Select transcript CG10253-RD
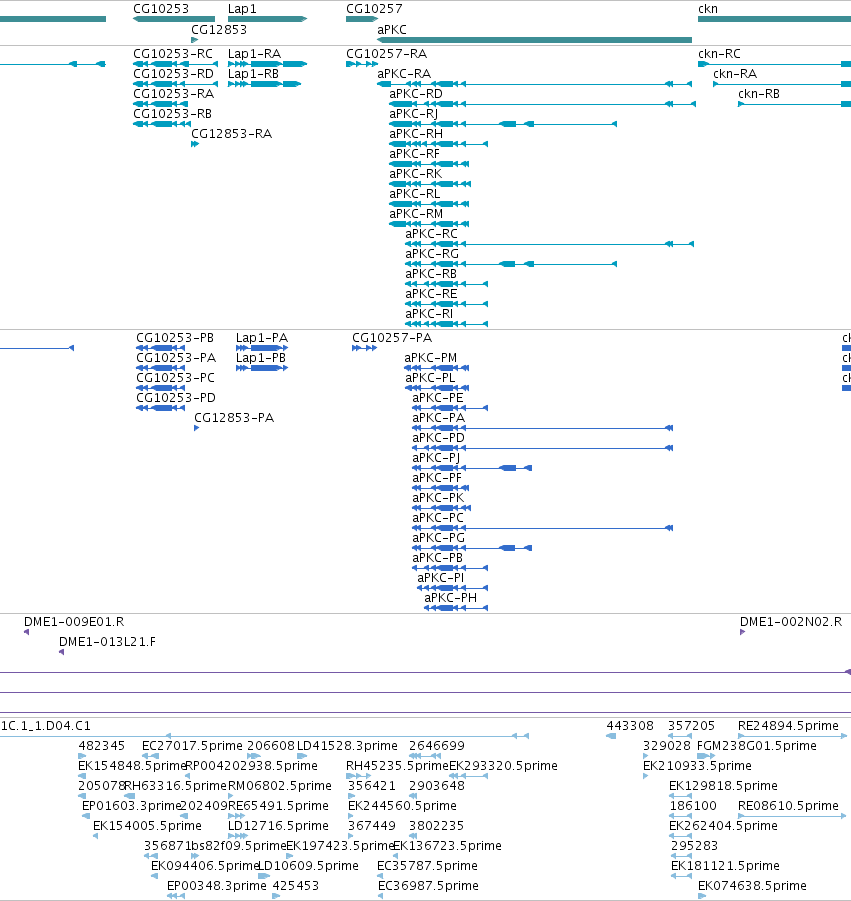851x901 pixels. pyautogui.click(x=175, y=84)
